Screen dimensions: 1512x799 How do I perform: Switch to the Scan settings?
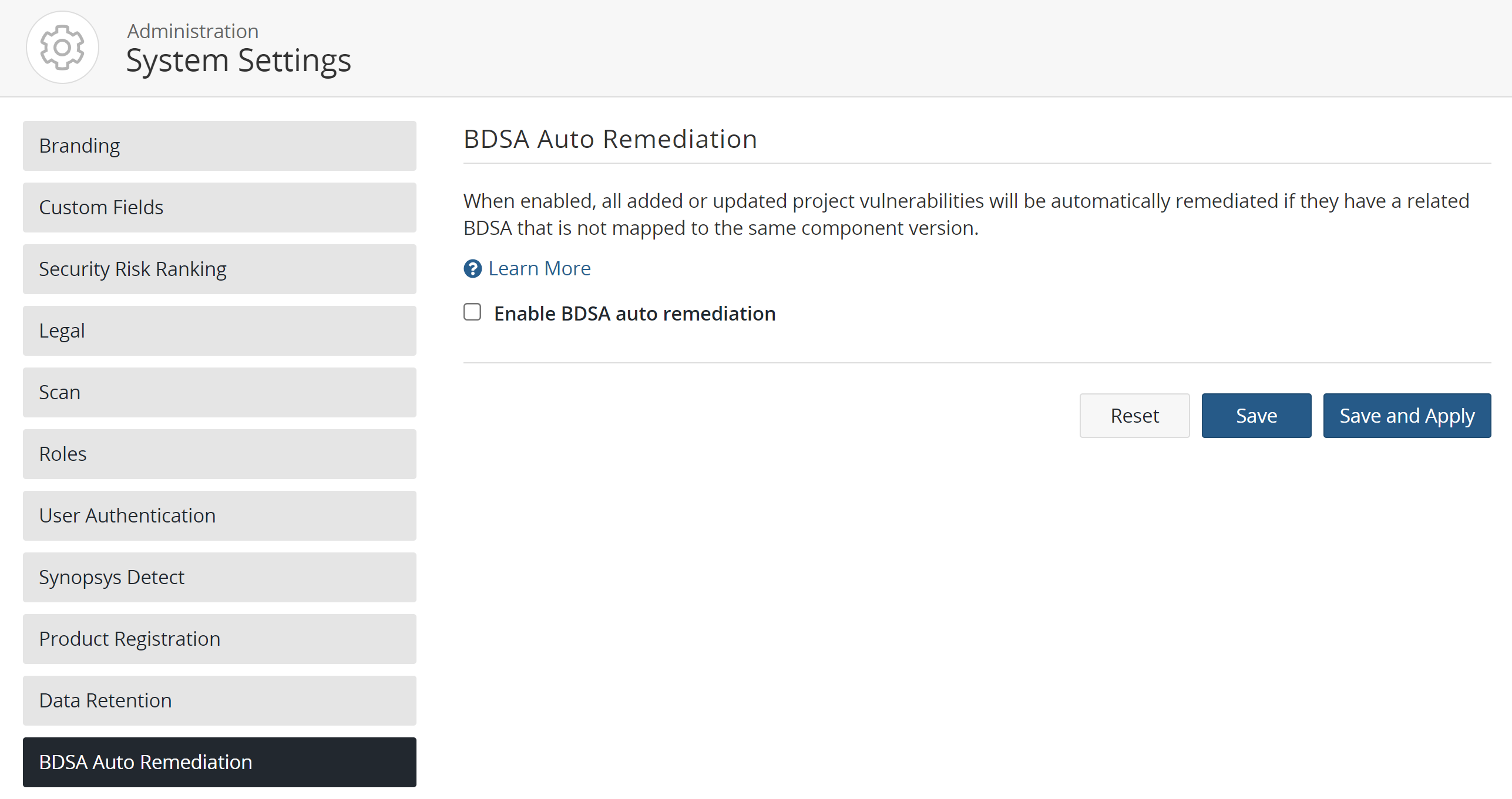(219, 392)
